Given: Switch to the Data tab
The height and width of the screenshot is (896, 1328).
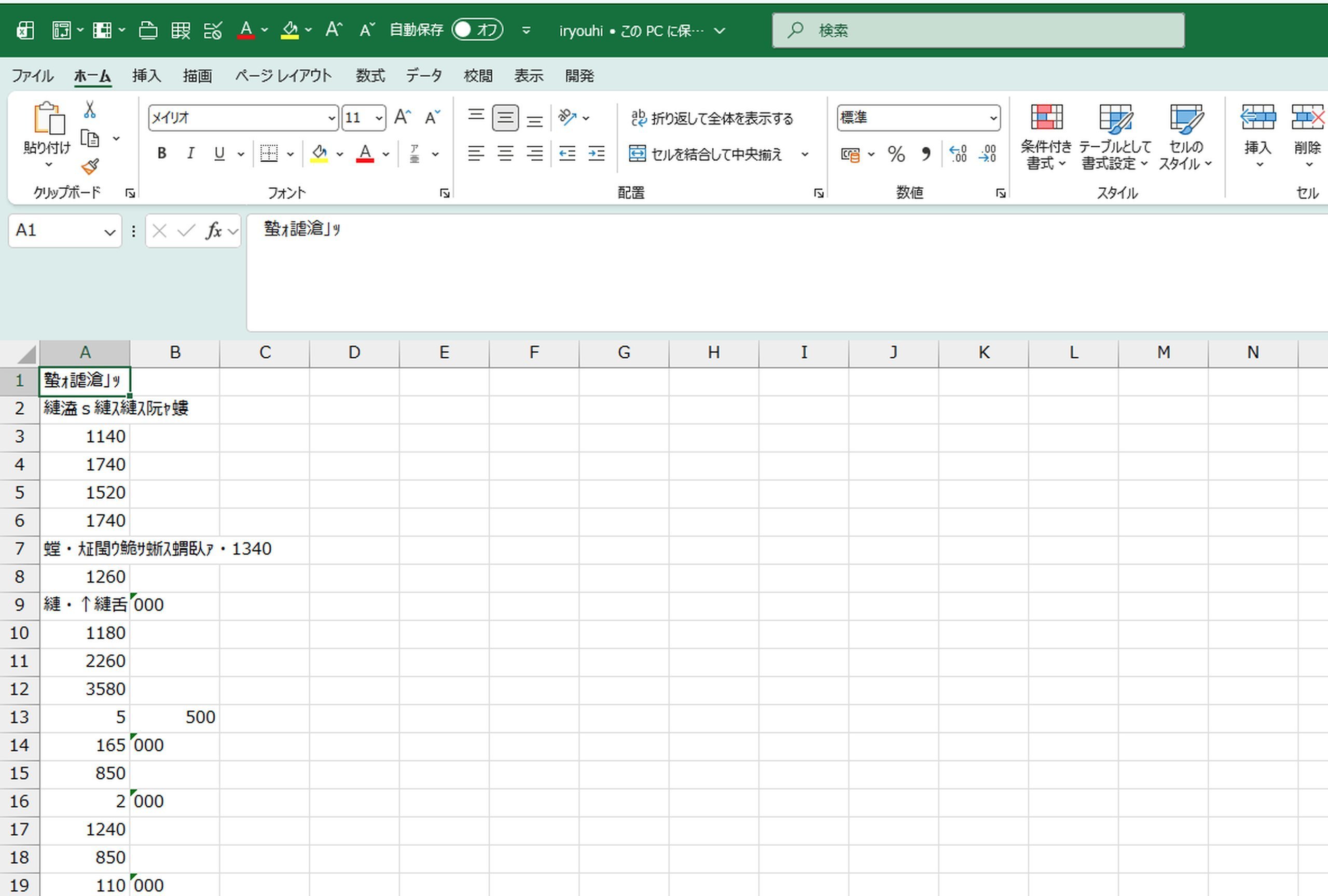Looking at the screenshot, I should point(423,75).
